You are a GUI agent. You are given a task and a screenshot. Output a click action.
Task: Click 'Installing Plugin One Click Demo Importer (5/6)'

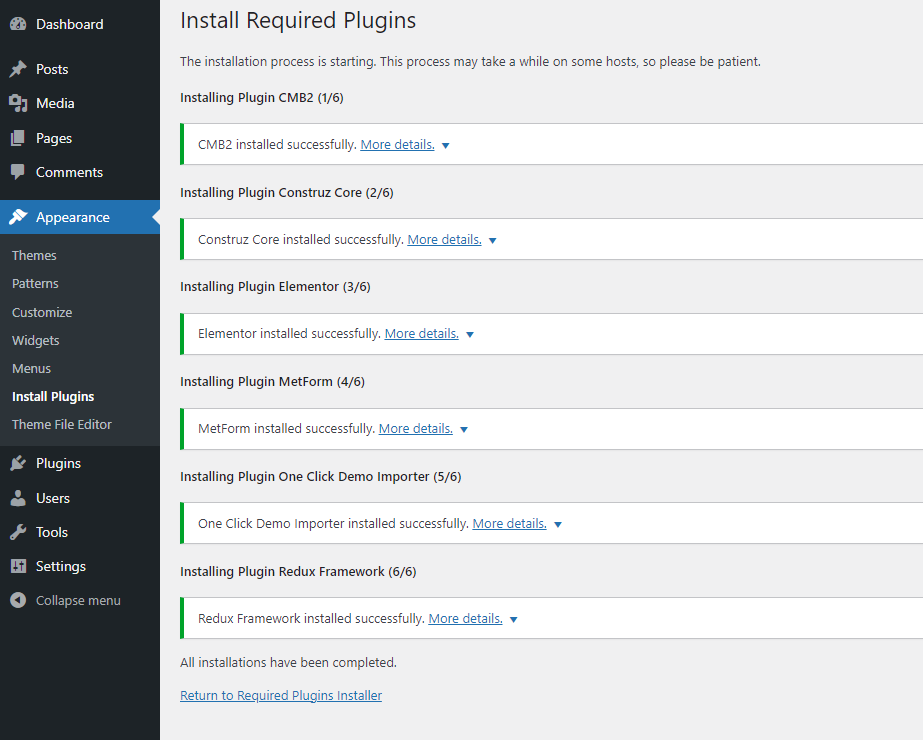[321, 476]
